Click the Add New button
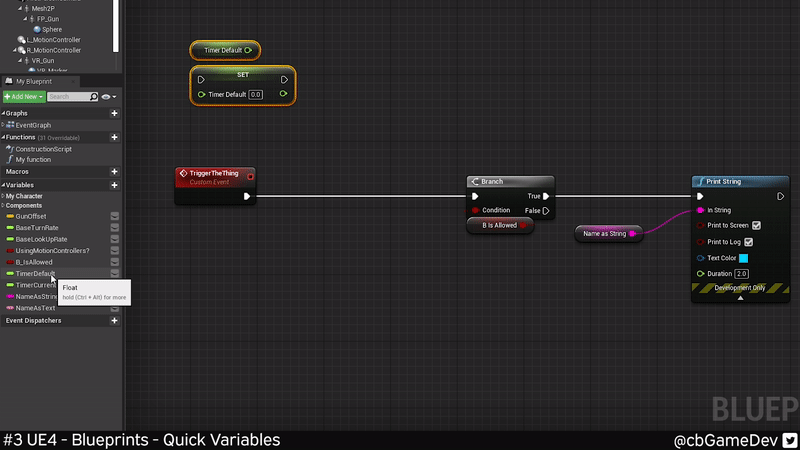Image resolution: width=800 pixels, height=450 pixels. (22, 97)
